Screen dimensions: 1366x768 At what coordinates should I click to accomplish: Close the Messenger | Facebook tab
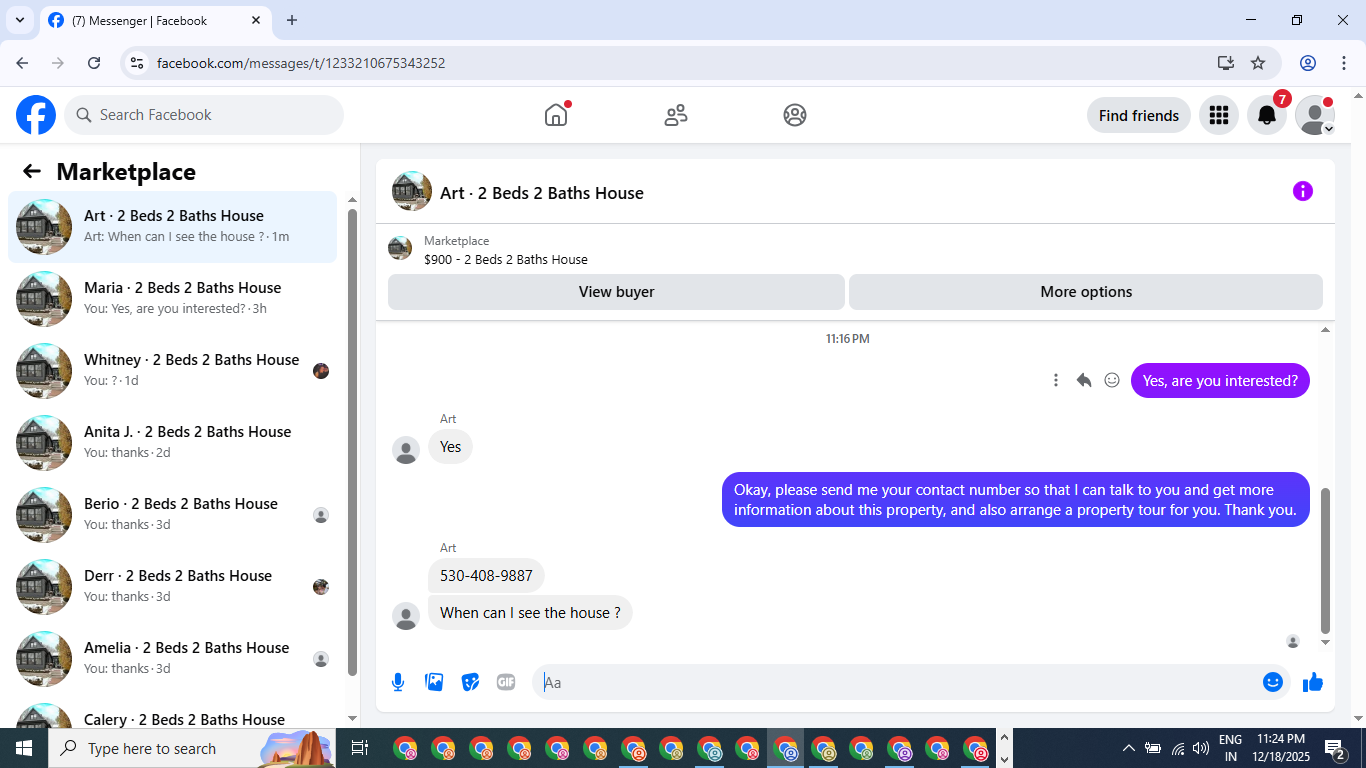click(x=256, y=20)
